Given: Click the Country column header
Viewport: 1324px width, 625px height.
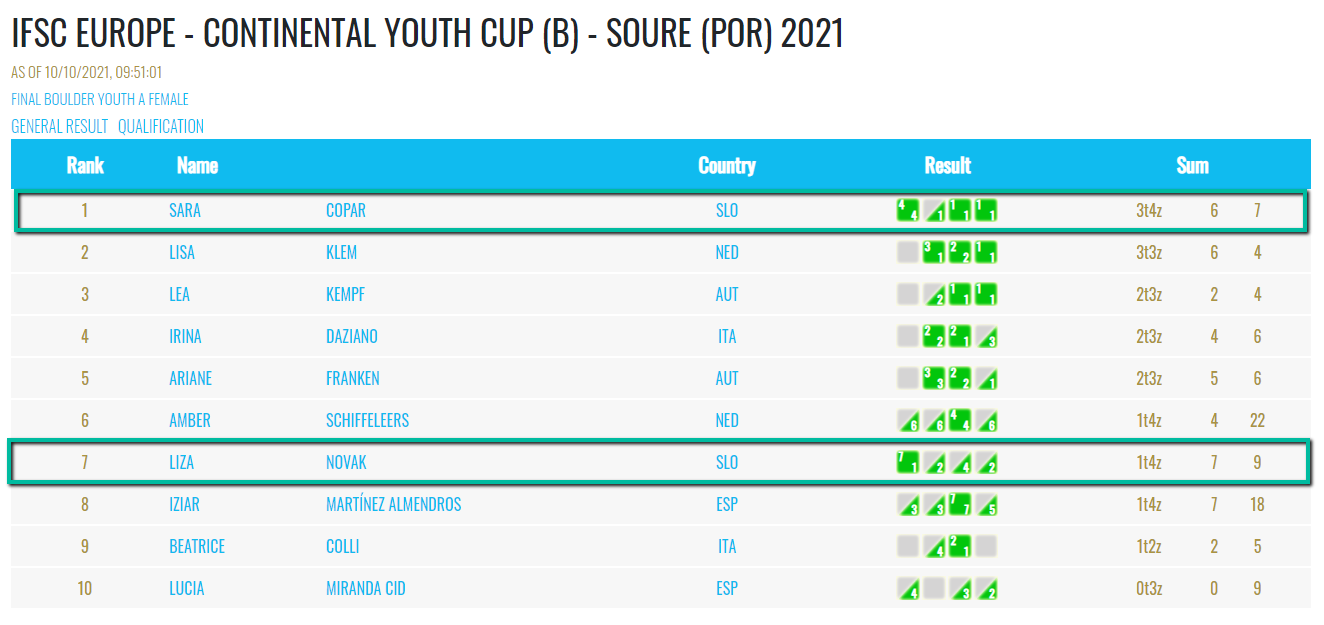Looking at the screenshot, I should [727, 165].
